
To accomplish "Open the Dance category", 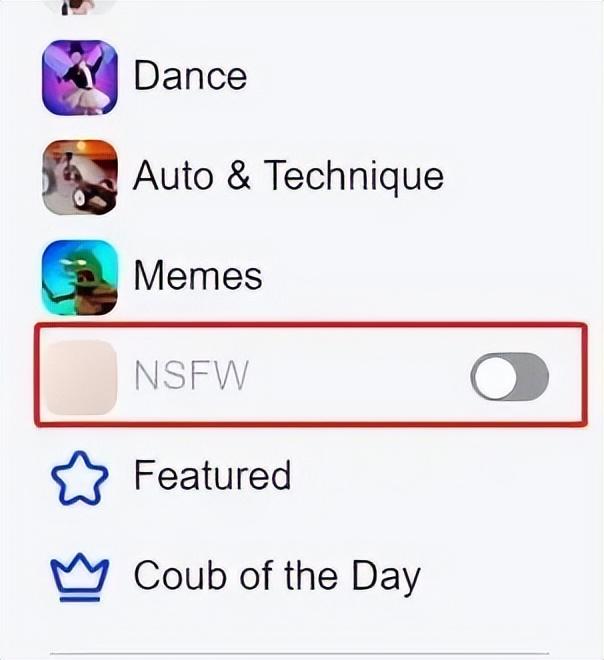I will pos(190,76).
